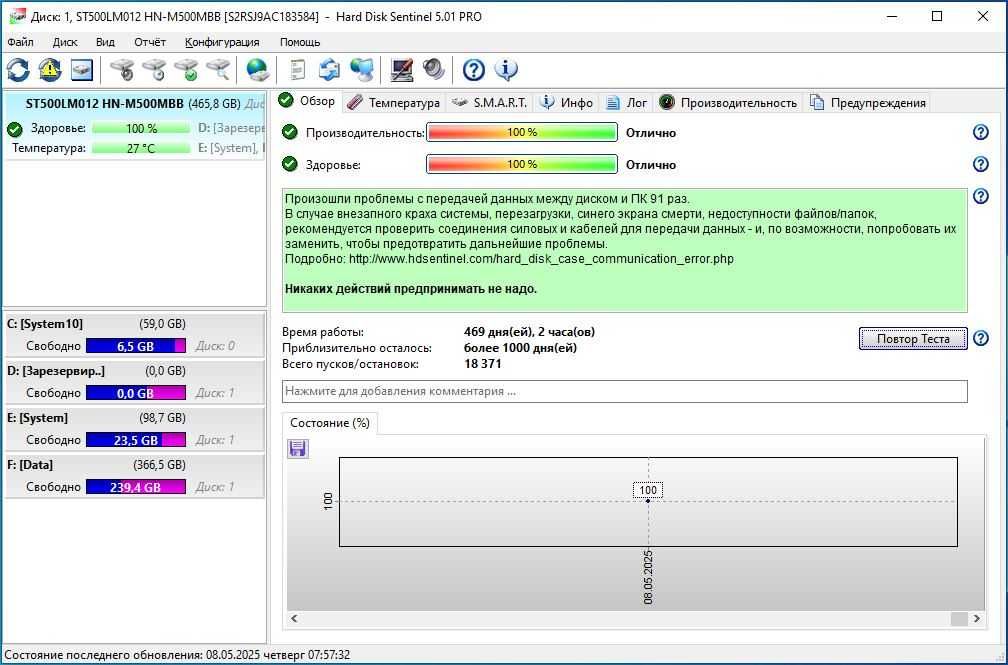This screenshot has width=1008, height=665.
Task: Click the globe-over-drive toolbar icon
Action: click(x=257, y=69)
